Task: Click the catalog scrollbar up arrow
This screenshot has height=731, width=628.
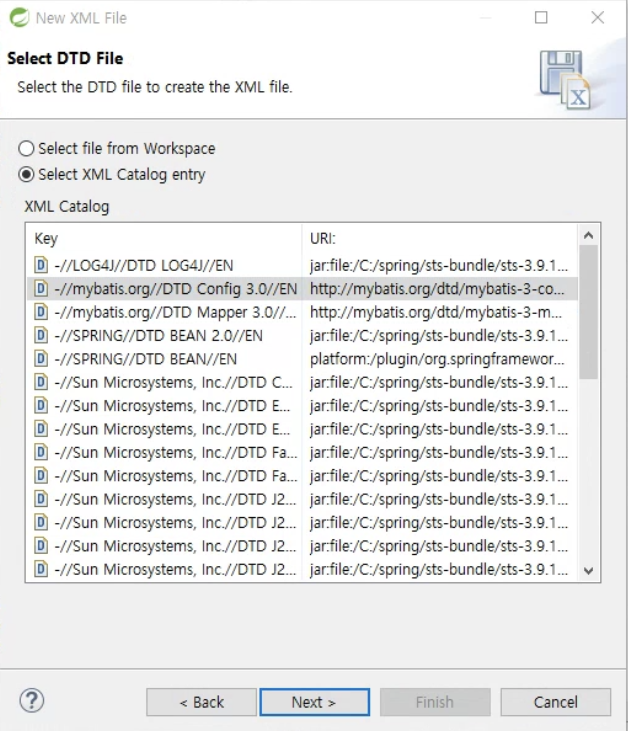Action: coord(589,236)
